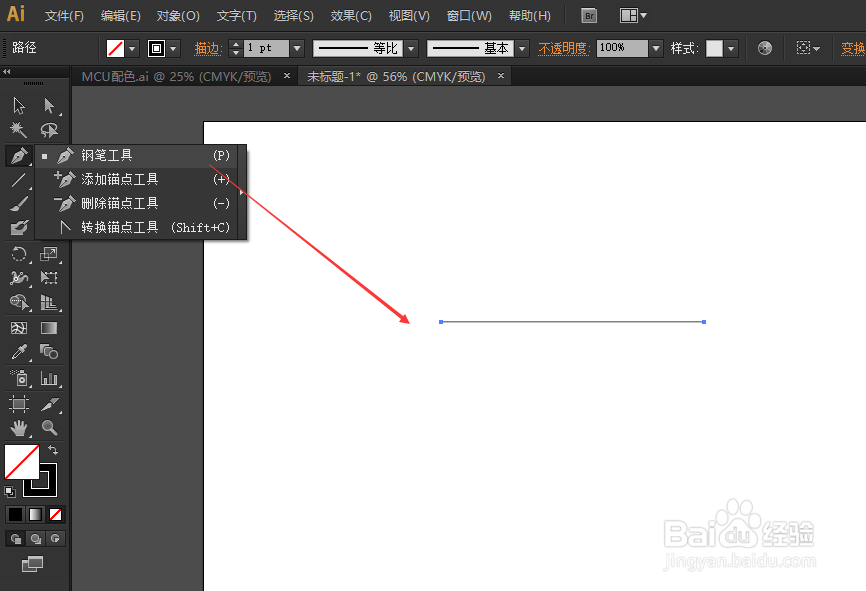
Task: Open the 描边 stroke panel link
Action: click(208, 49)
